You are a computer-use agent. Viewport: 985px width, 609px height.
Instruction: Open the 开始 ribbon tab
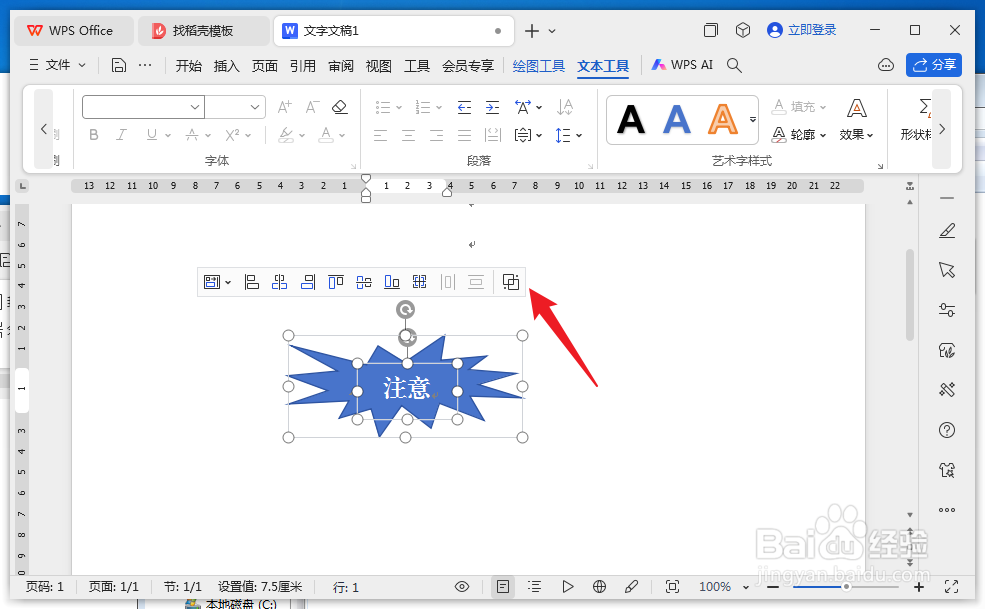pyautogui.click(x=188, y=65)
